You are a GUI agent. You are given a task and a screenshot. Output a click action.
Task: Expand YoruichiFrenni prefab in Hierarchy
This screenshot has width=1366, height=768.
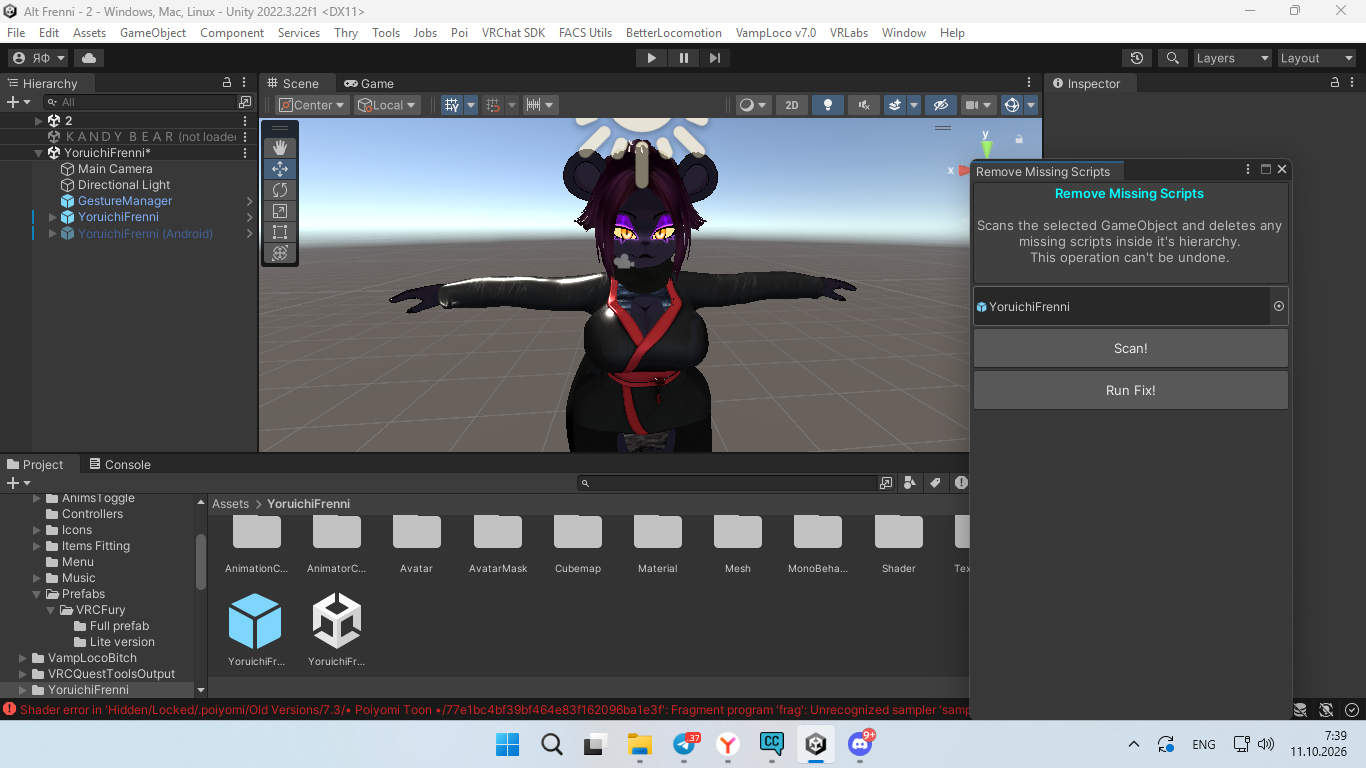[x=53, y=217]
